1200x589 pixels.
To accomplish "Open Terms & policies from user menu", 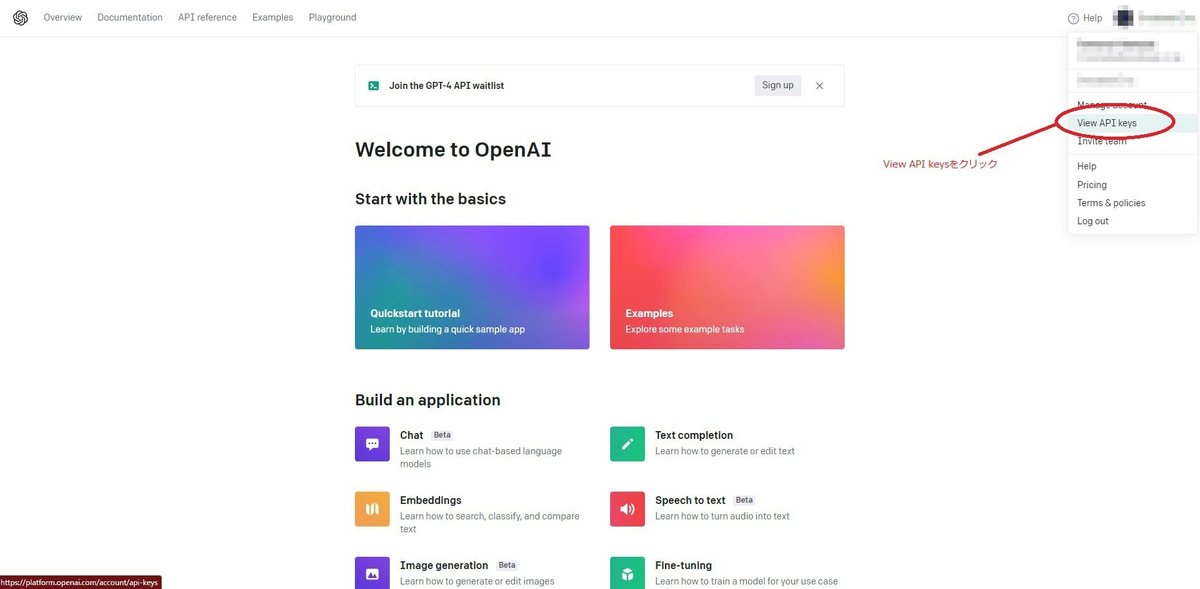I will point(1132,203).
